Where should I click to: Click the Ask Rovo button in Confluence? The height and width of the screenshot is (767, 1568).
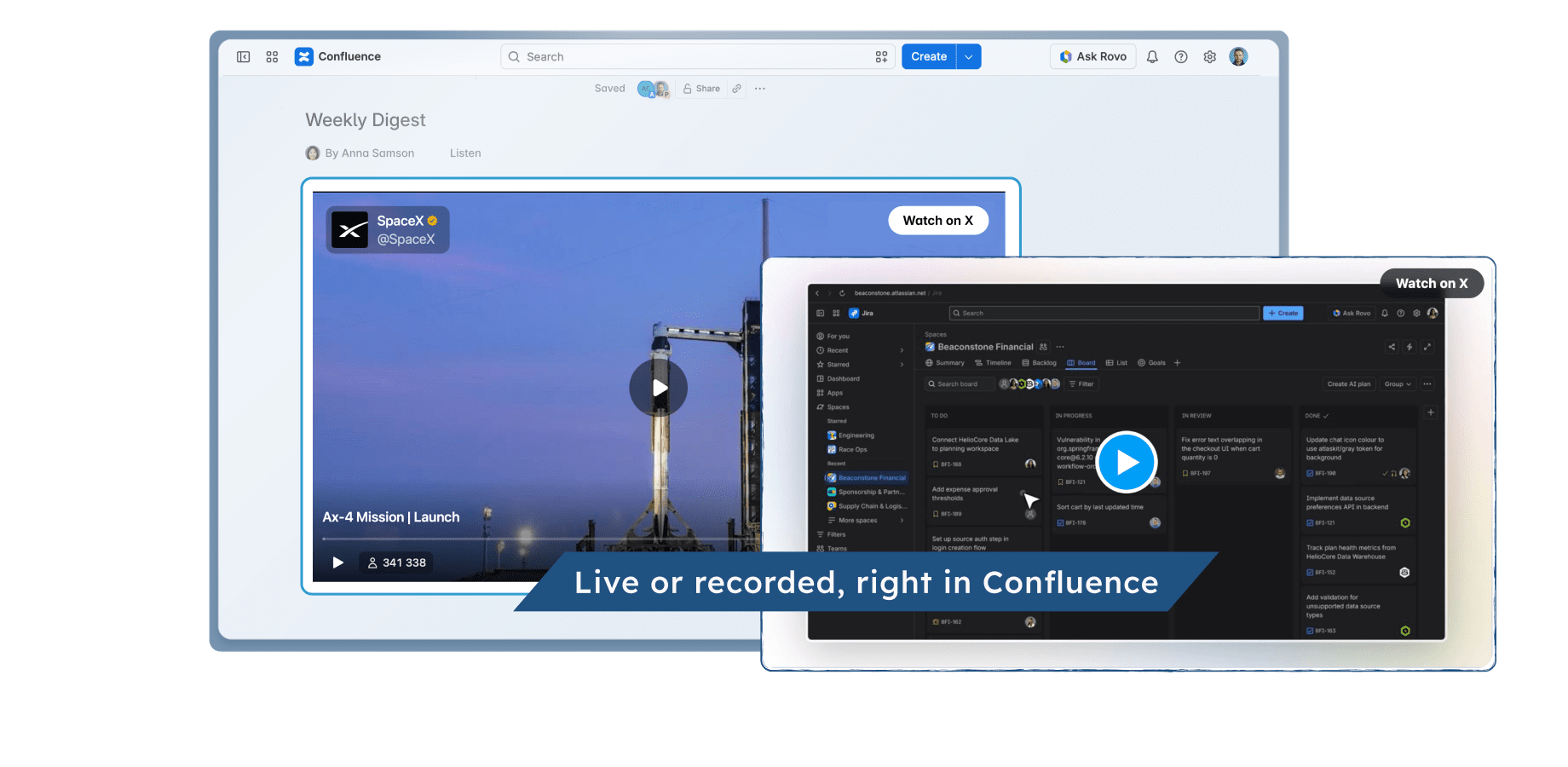pos(1093,57)
